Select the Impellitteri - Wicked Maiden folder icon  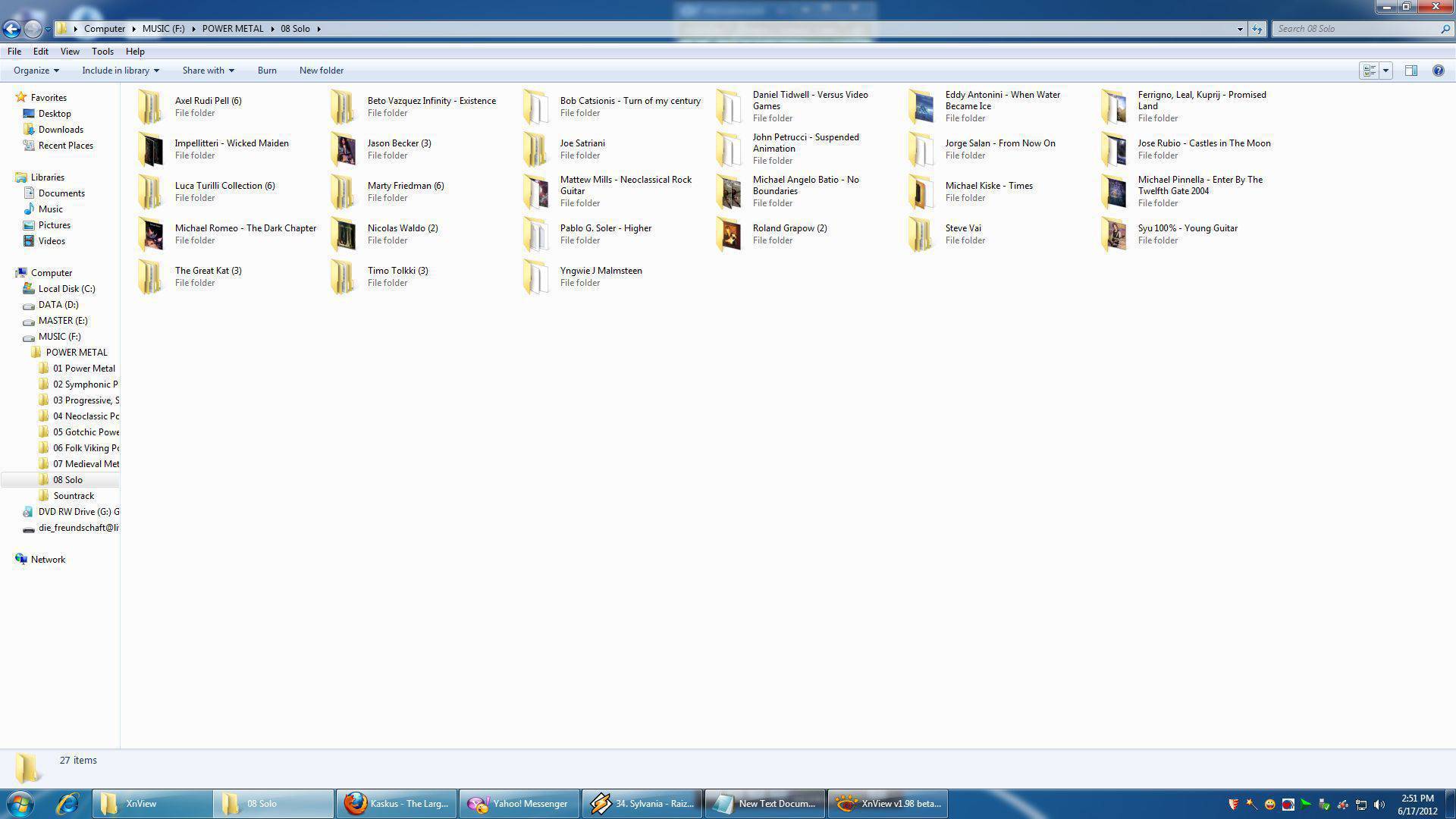tap(150, 149)
